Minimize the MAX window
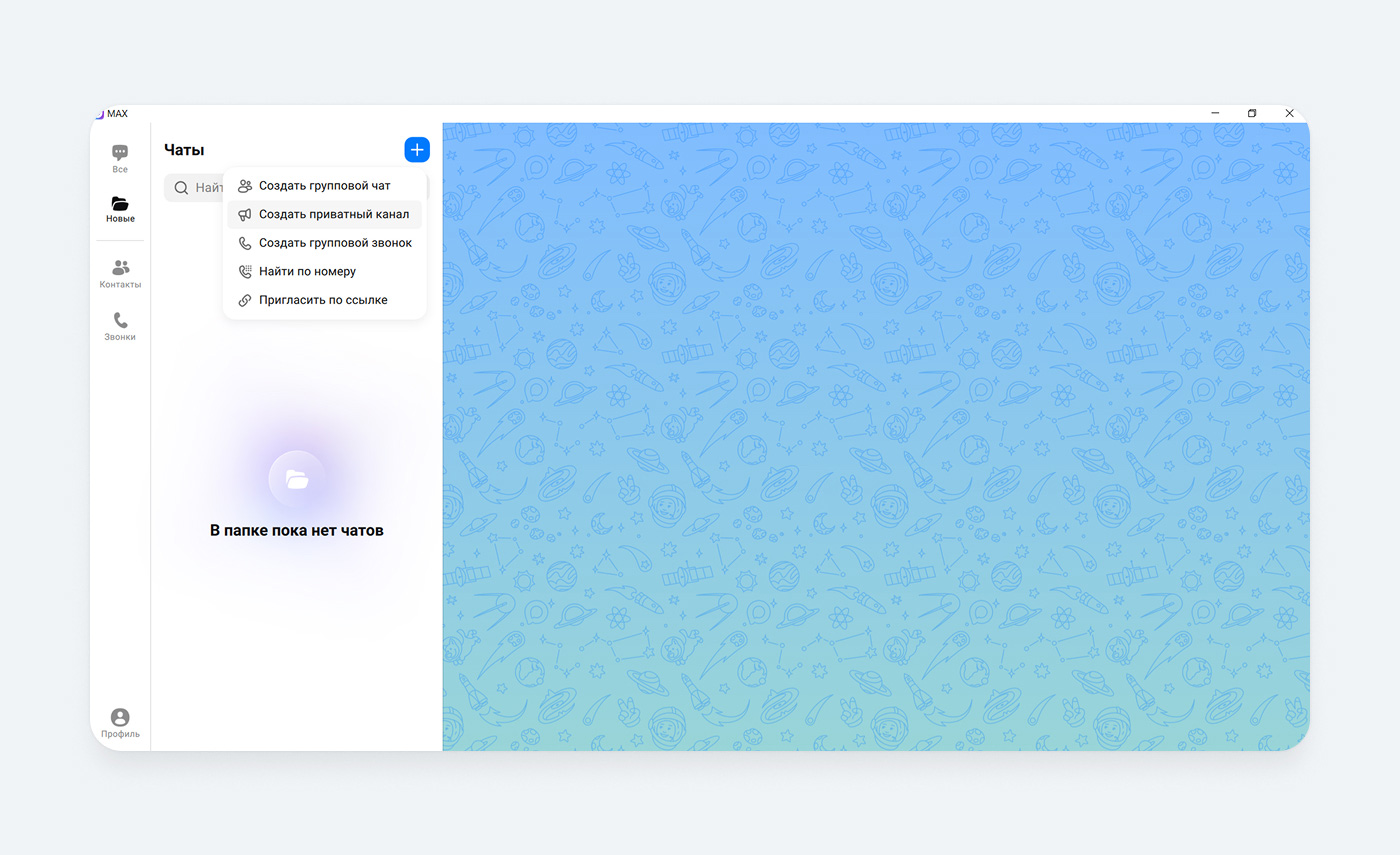Viewport: 1400px width, 855px height. 1215,114
